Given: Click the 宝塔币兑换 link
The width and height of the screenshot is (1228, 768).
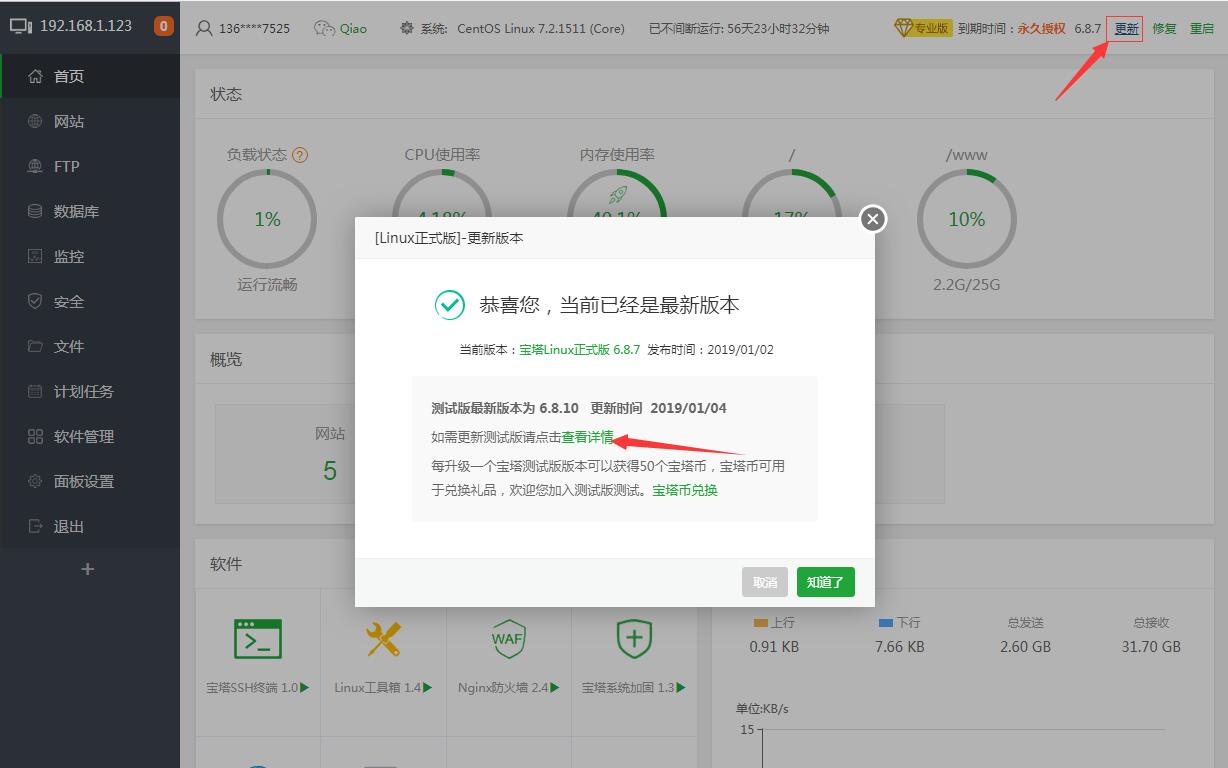Looking at the screenshot, I should click(x=685, y=490).
